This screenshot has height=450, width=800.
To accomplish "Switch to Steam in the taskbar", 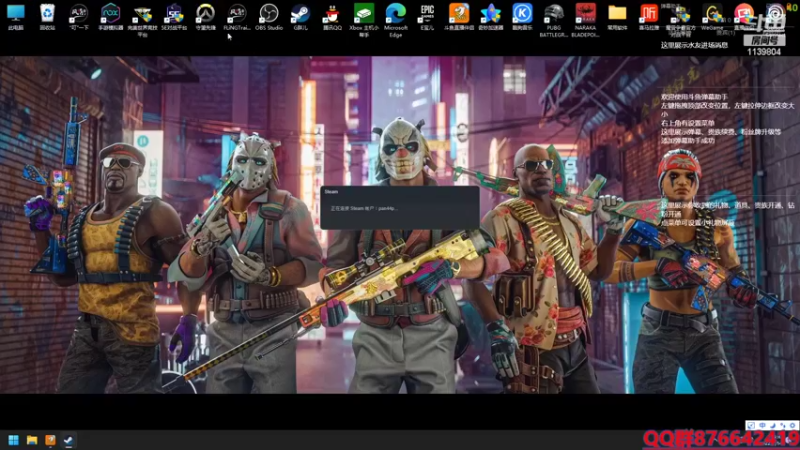I will 68,440.
